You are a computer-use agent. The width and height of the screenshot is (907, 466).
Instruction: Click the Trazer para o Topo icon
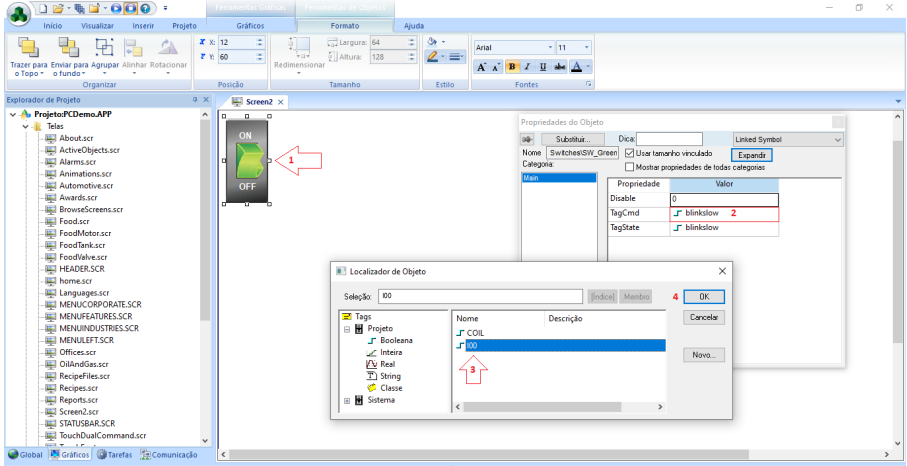(27, 47)
